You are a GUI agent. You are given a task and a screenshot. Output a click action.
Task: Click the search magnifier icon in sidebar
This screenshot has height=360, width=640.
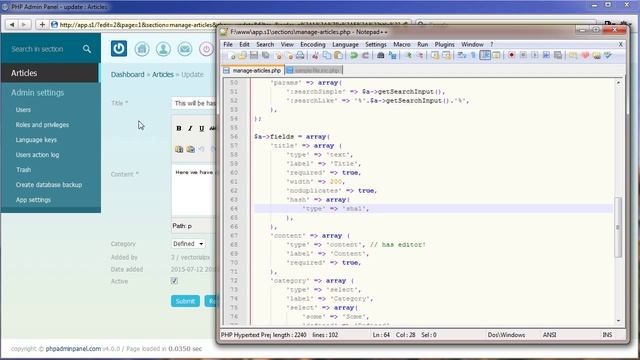tap(87, 49)
